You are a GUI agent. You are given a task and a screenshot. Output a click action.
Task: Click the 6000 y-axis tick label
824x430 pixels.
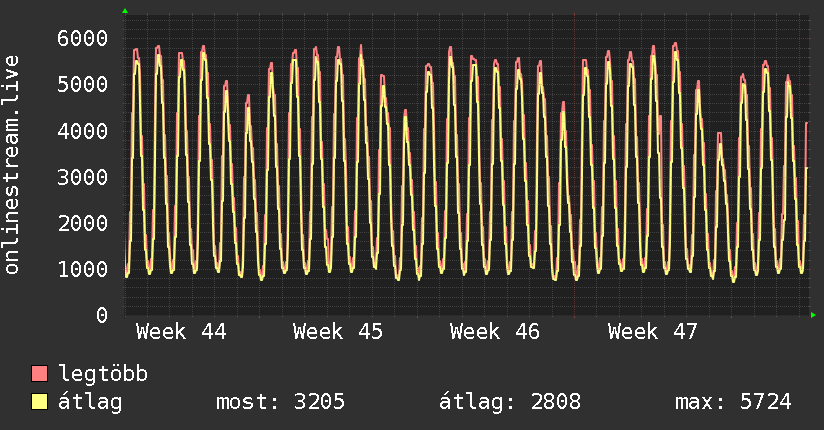tap(81, 39)
